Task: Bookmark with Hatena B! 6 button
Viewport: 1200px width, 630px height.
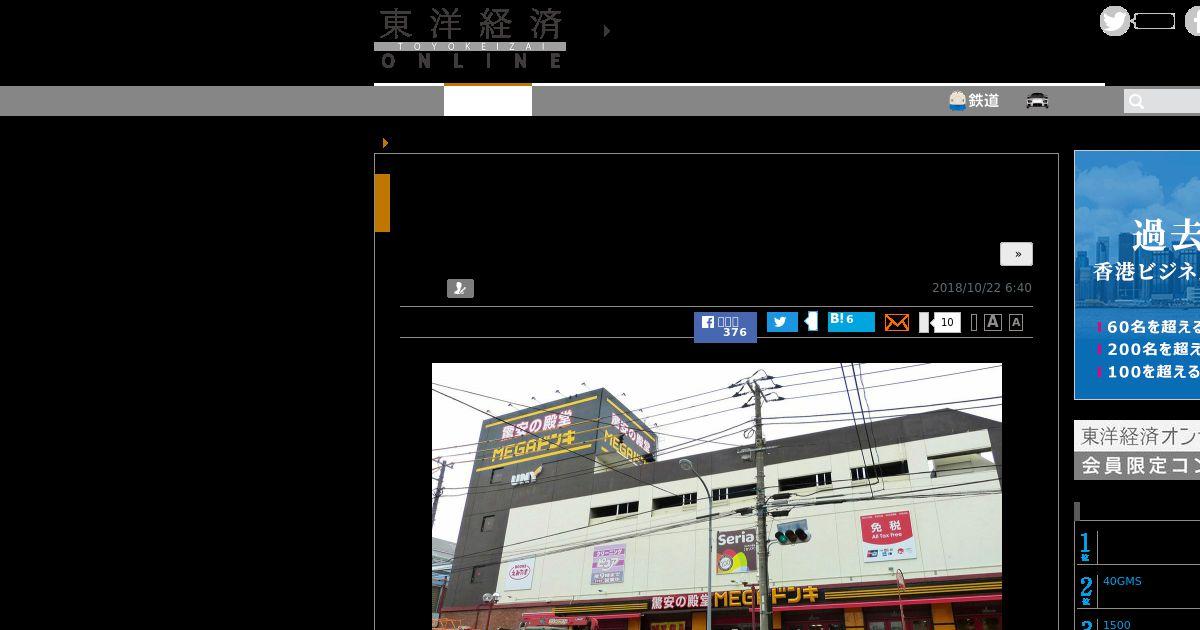Action: coord(851,321)
